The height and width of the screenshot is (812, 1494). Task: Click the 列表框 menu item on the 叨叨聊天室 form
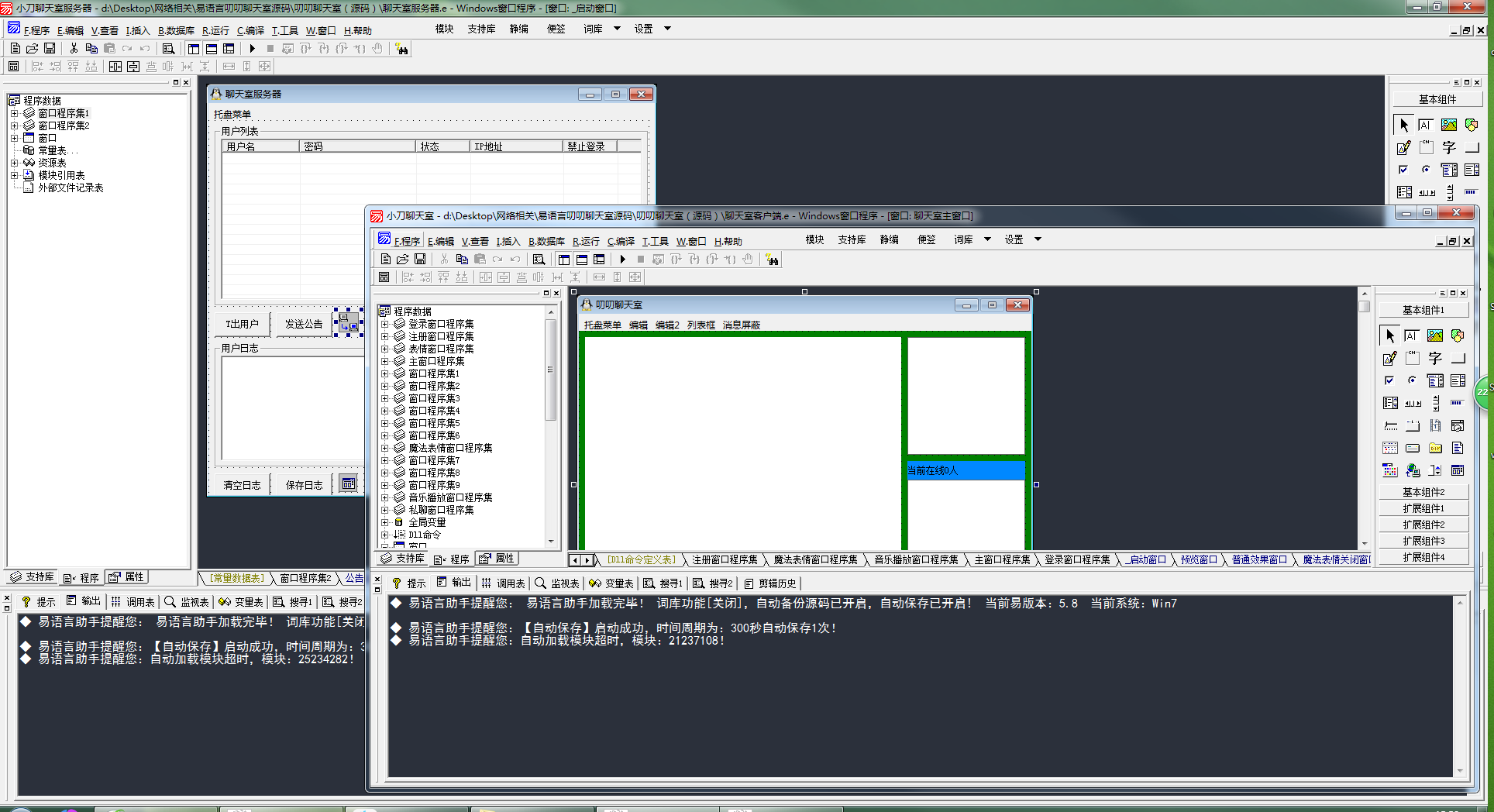pyautogui.click(x=701, y=325)
